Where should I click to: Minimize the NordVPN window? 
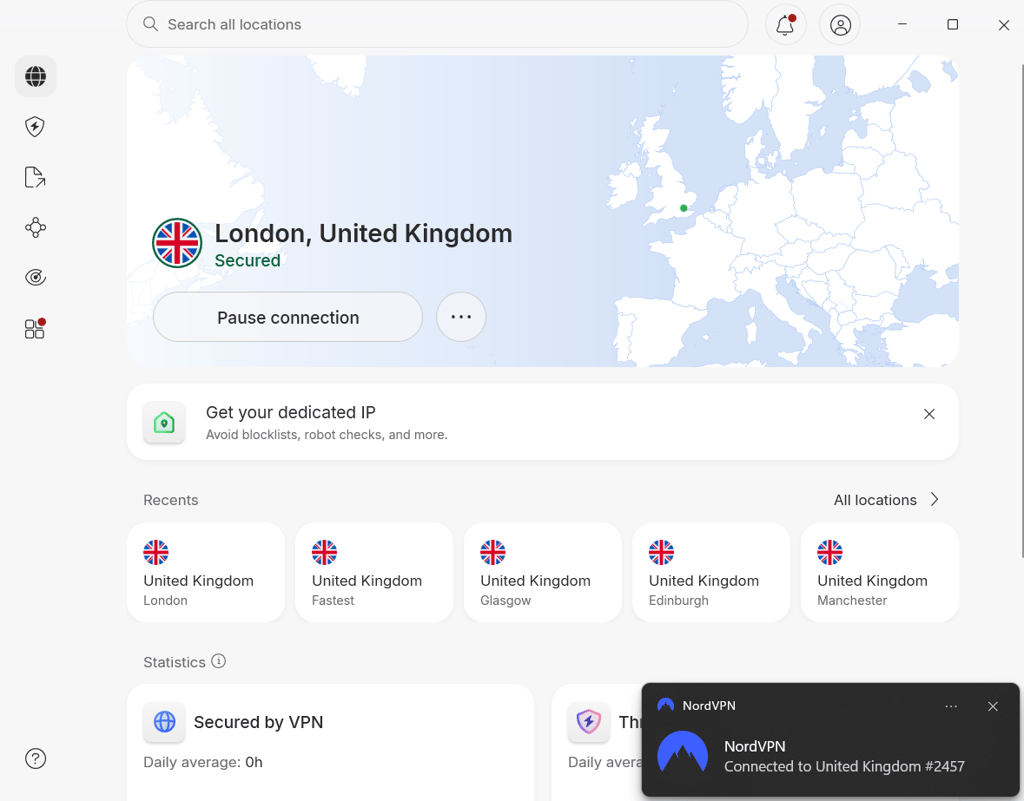[x=903, y=24]
